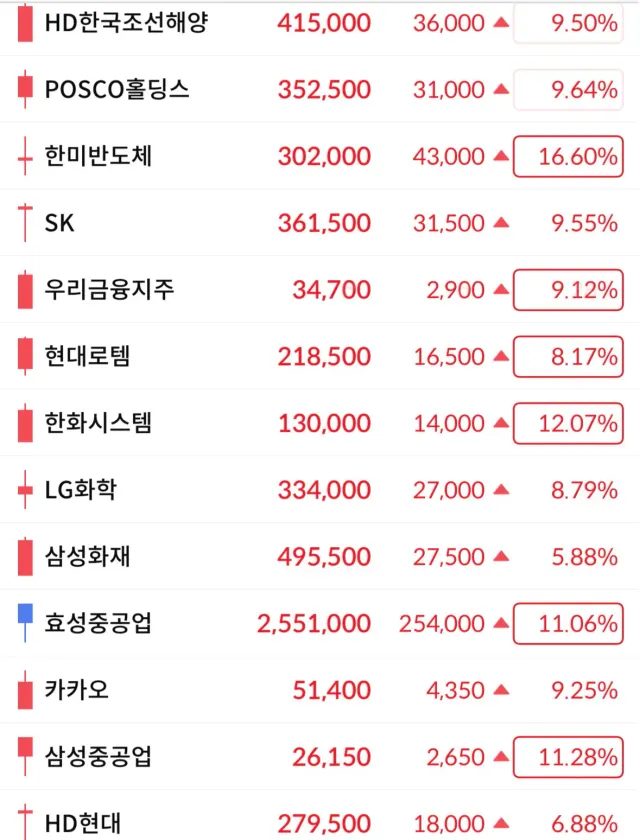Click the candlestick icon beside 한미반도체
The image size is (640, 840).
pos(25,156)
